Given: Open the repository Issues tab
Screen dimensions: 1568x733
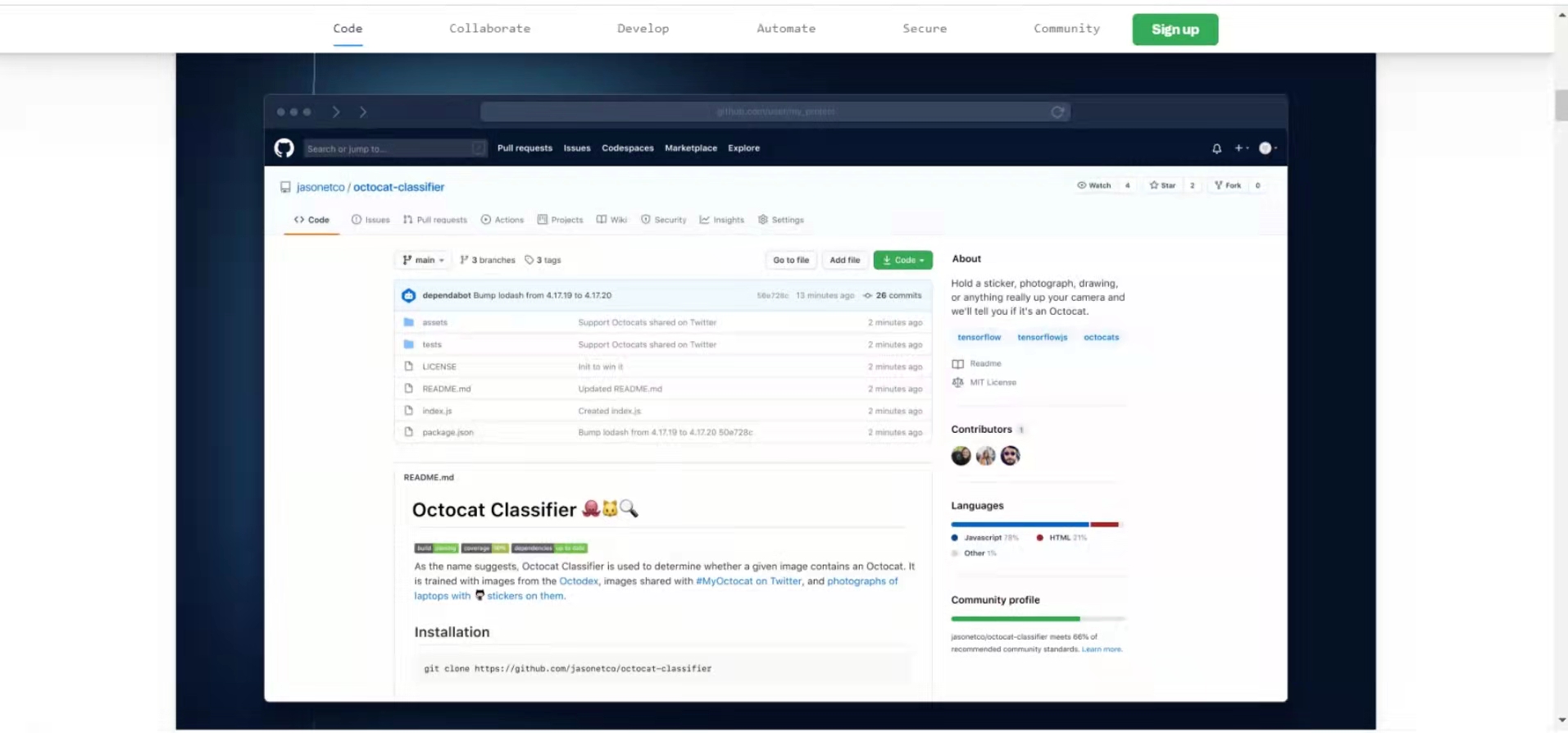Looking at the screenshot, I should pyautogui.click(x=370, y=220).
